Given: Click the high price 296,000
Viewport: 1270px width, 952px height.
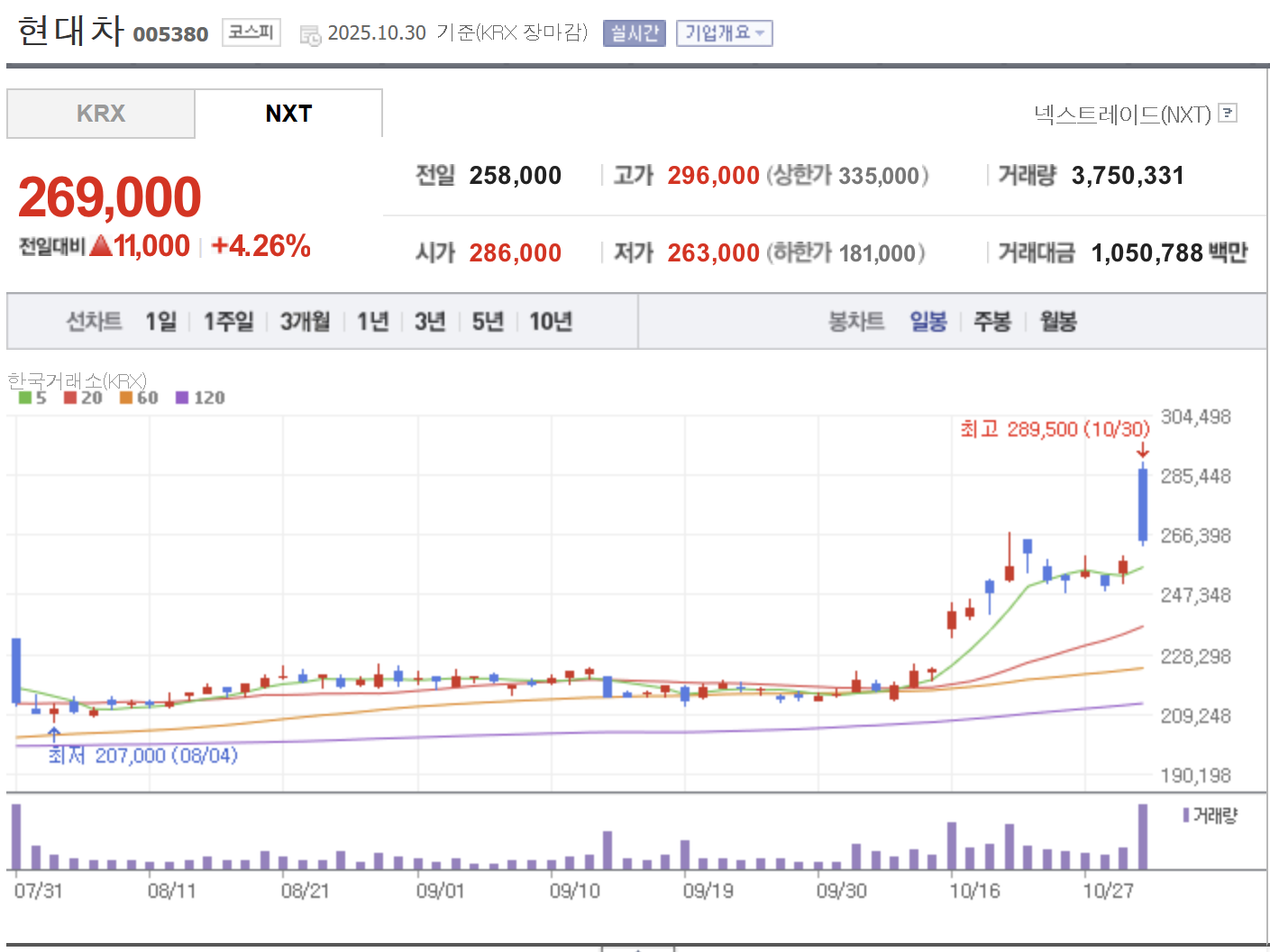Looking at the screenshot, I should coord(714,176).
